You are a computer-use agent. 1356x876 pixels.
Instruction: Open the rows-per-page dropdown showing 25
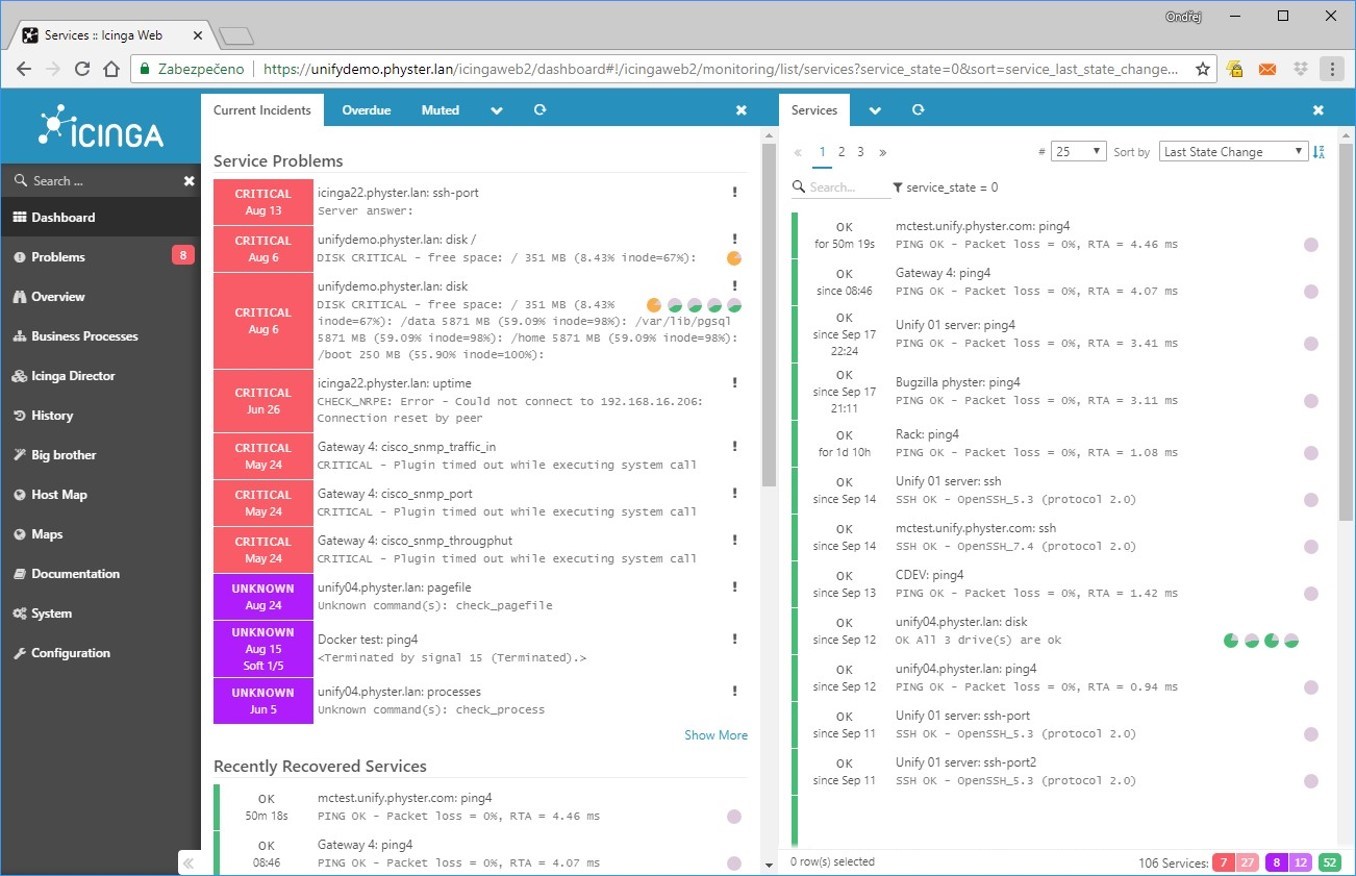tap(1078, 151)
